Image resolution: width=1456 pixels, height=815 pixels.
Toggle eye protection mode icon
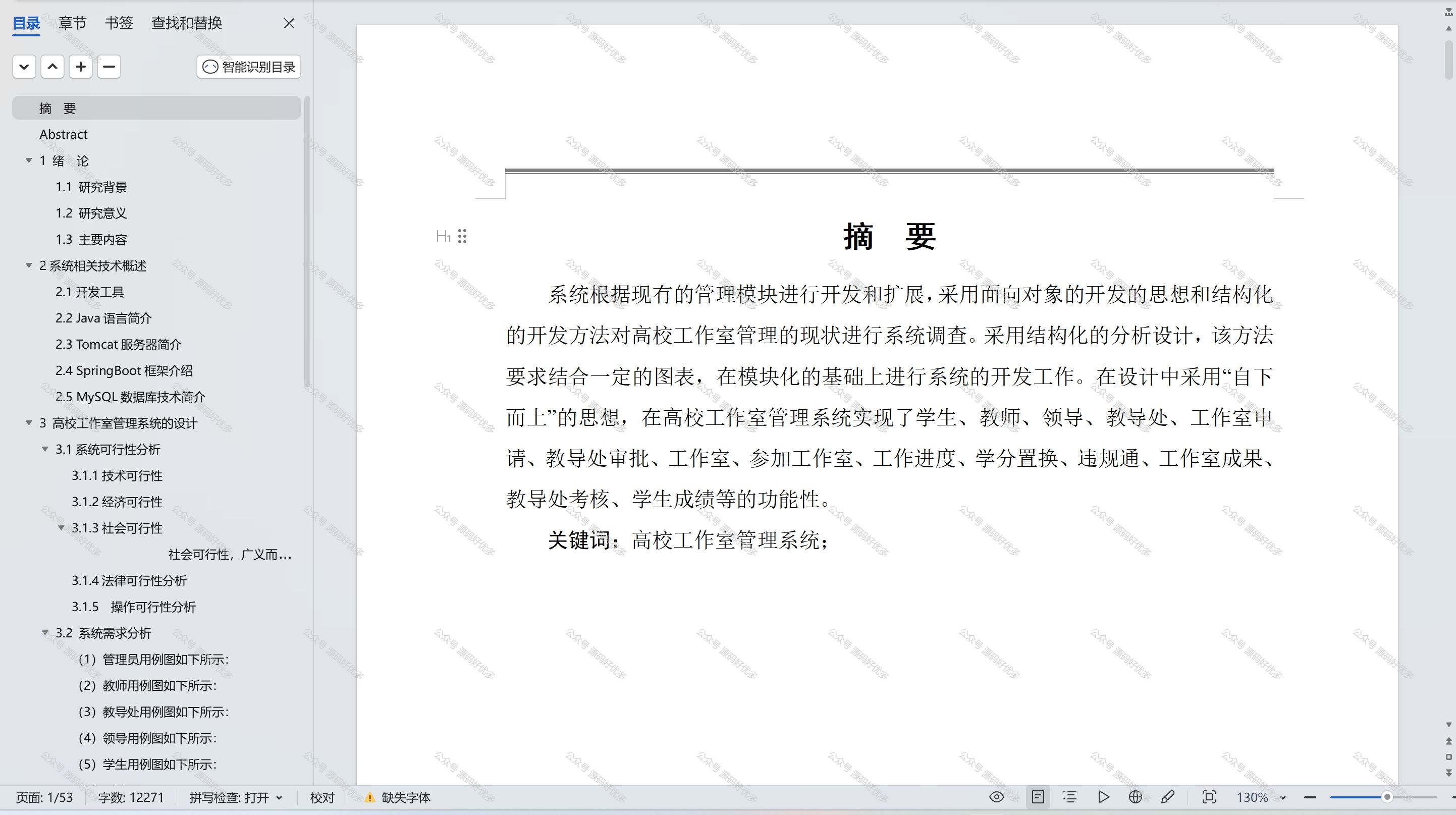coord(996,797)
